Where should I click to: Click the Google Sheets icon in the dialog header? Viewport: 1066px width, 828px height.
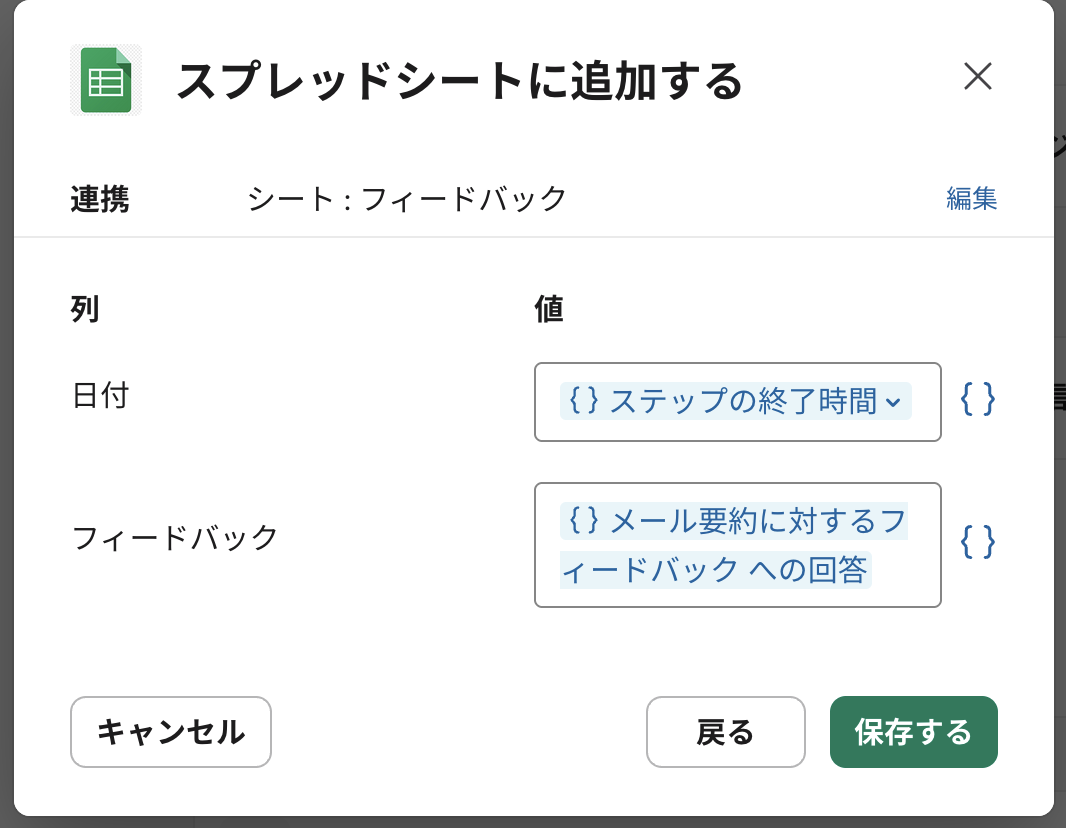(105, 80)
